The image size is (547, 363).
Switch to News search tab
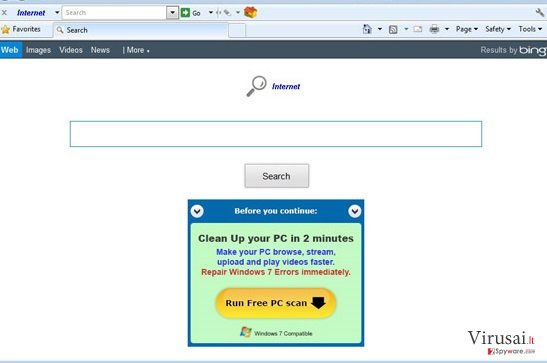point(100,50)
